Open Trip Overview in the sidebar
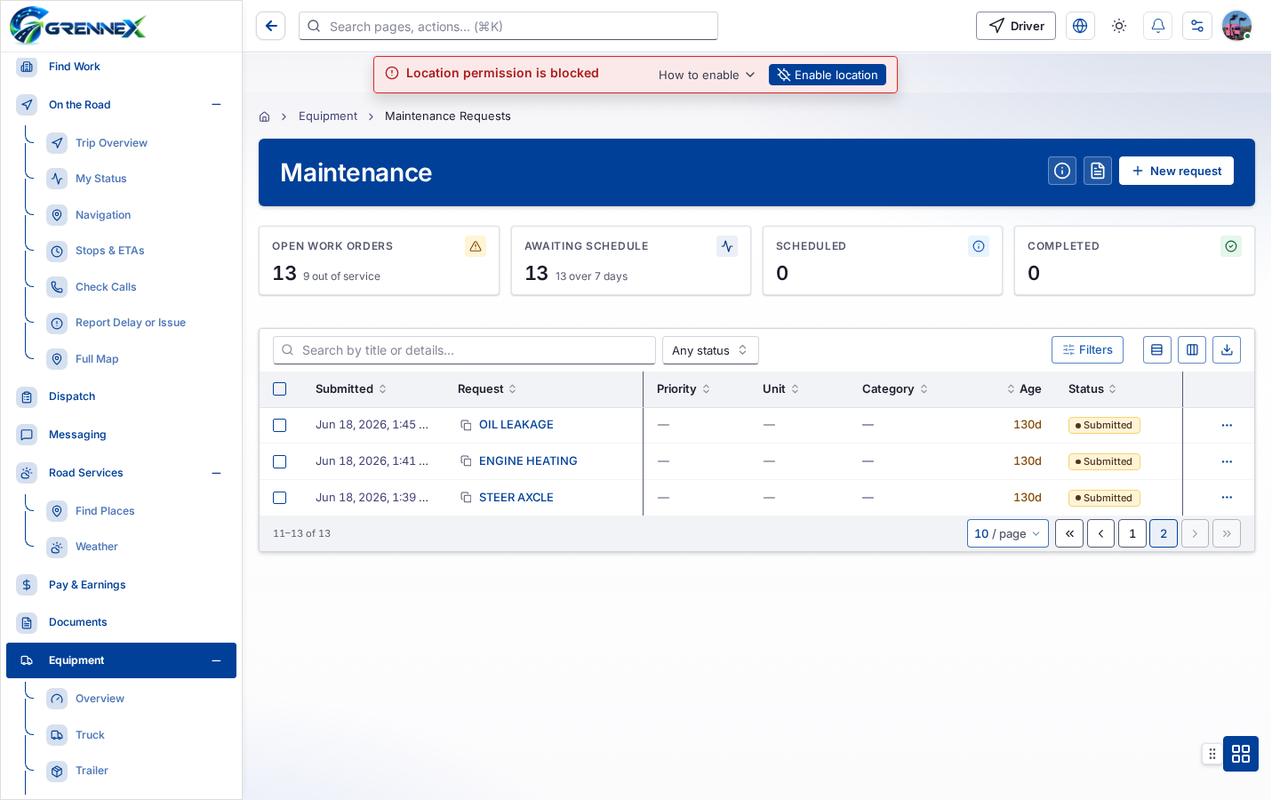Viewport: 1280px width, 800px height. point(111,143)
